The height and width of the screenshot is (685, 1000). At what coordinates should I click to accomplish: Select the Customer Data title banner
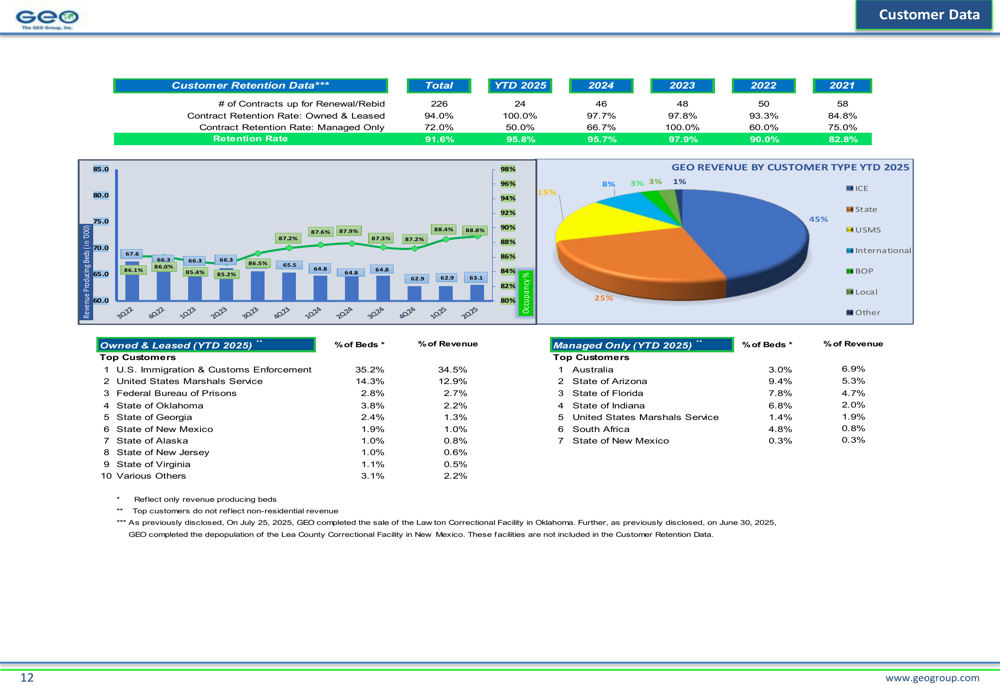tap(924, 15)
